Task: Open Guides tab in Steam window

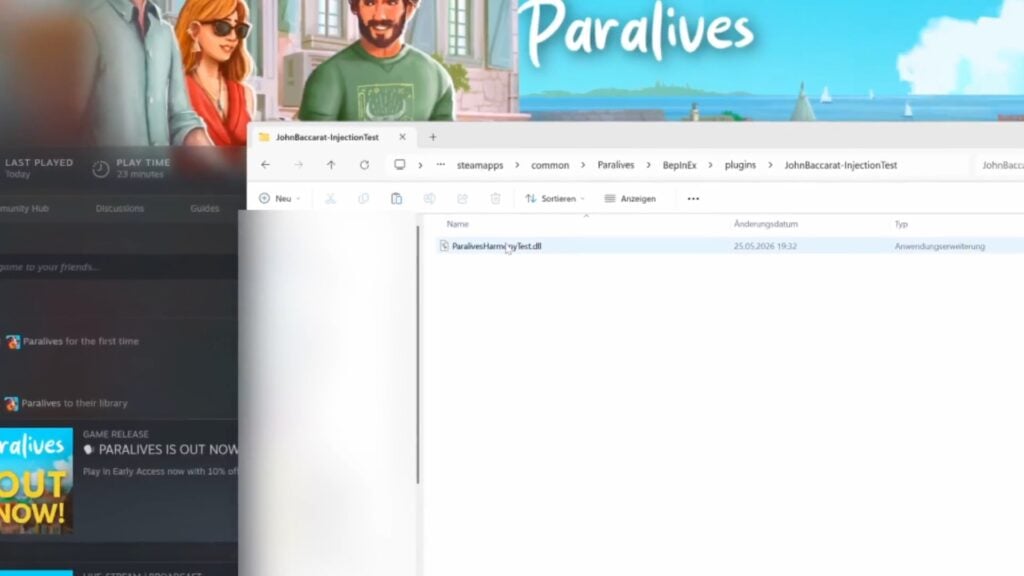Action: pyautogui.click(x=204, y=208)
